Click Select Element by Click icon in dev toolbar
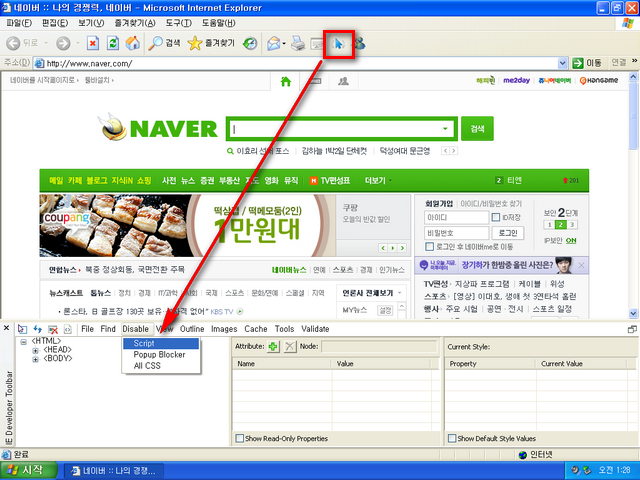 22,329
